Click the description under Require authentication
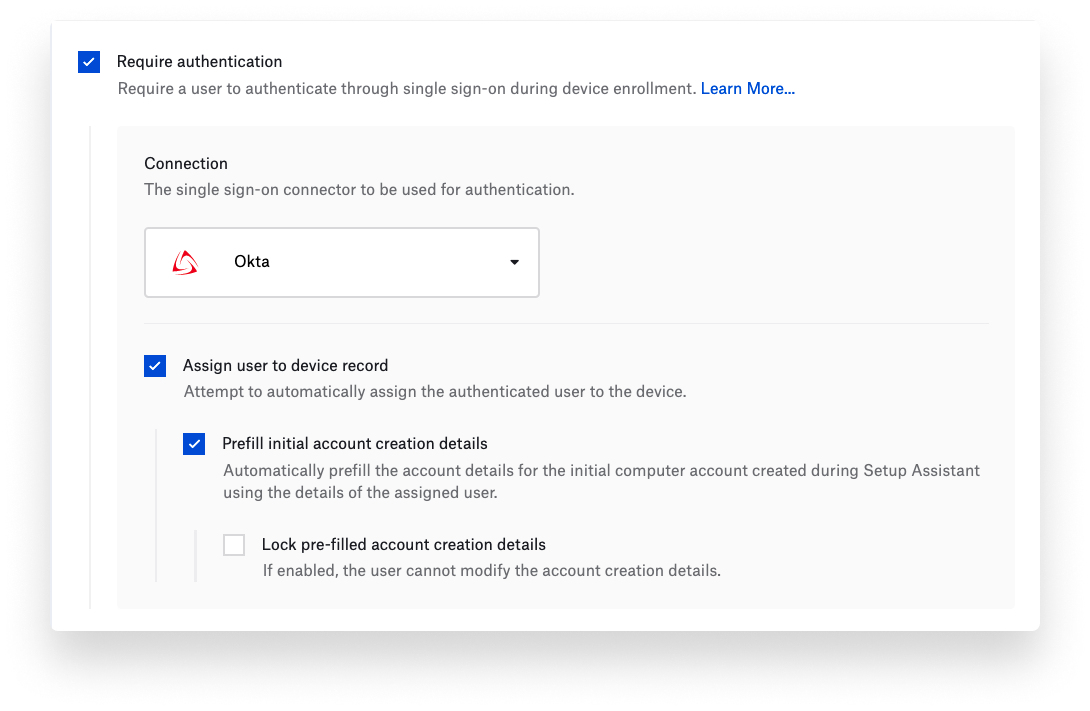Image resolution: width=1090 pixels, height=711 pixels. tap(406, 89)
